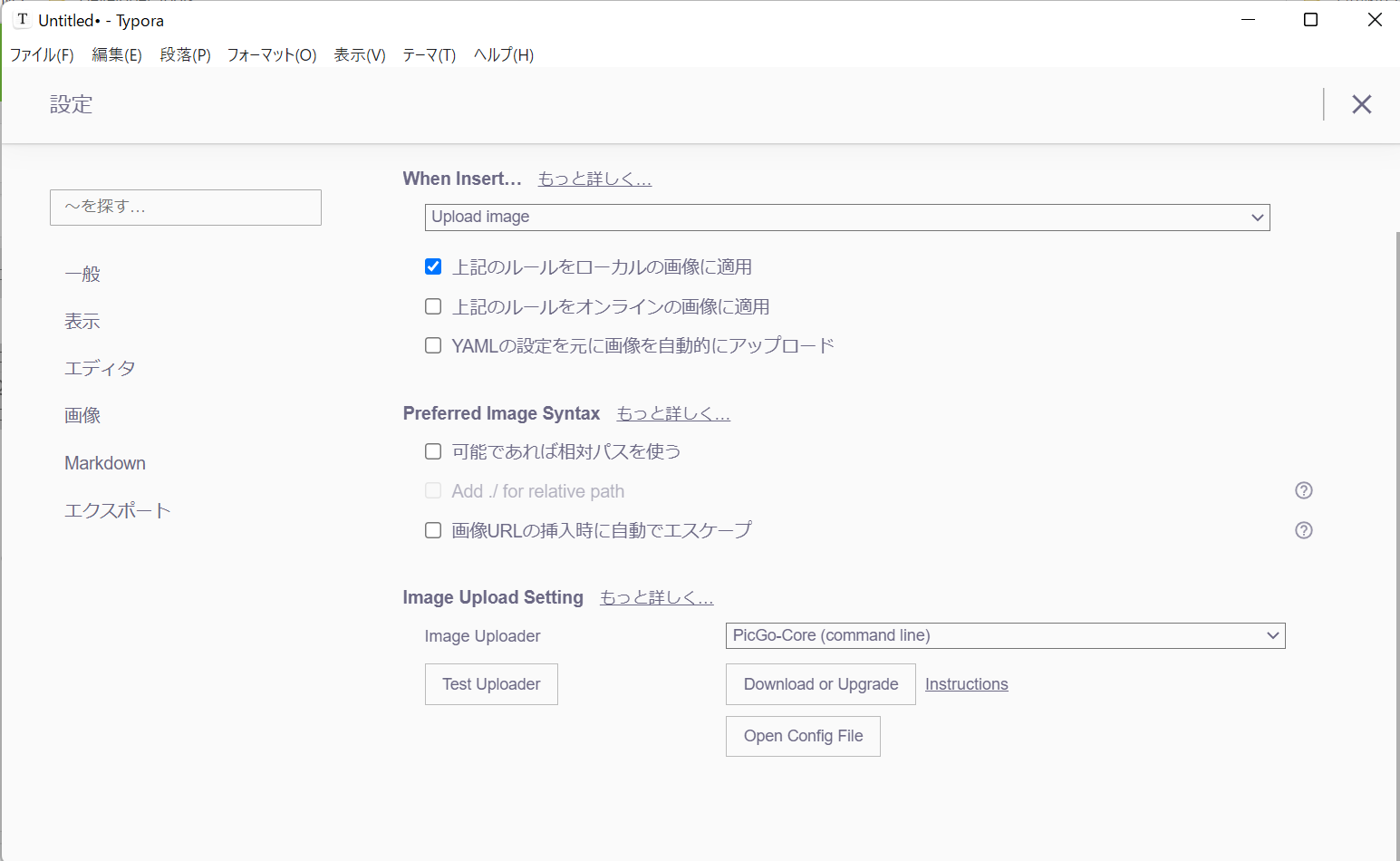
Task: Select 画像 settings category
Action: pos(82,415)
